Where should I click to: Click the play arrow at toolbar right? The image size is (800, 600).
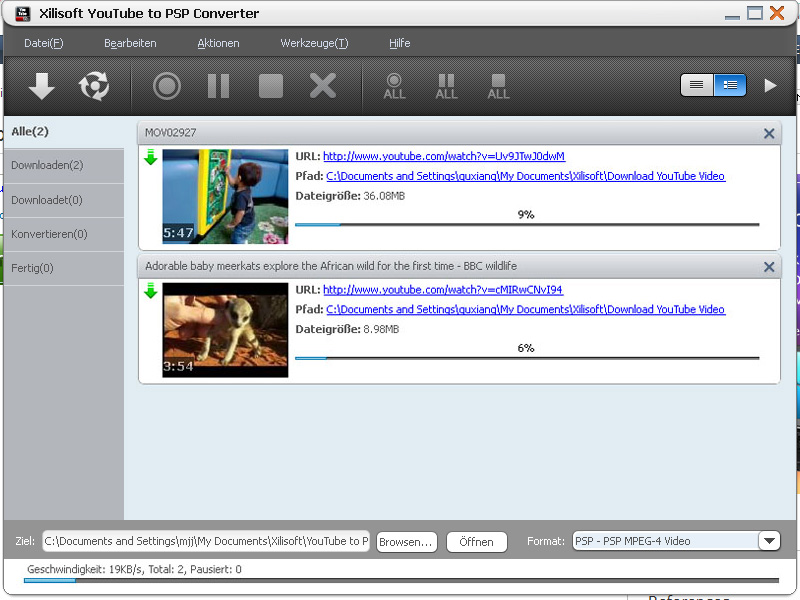coord(770,85)
